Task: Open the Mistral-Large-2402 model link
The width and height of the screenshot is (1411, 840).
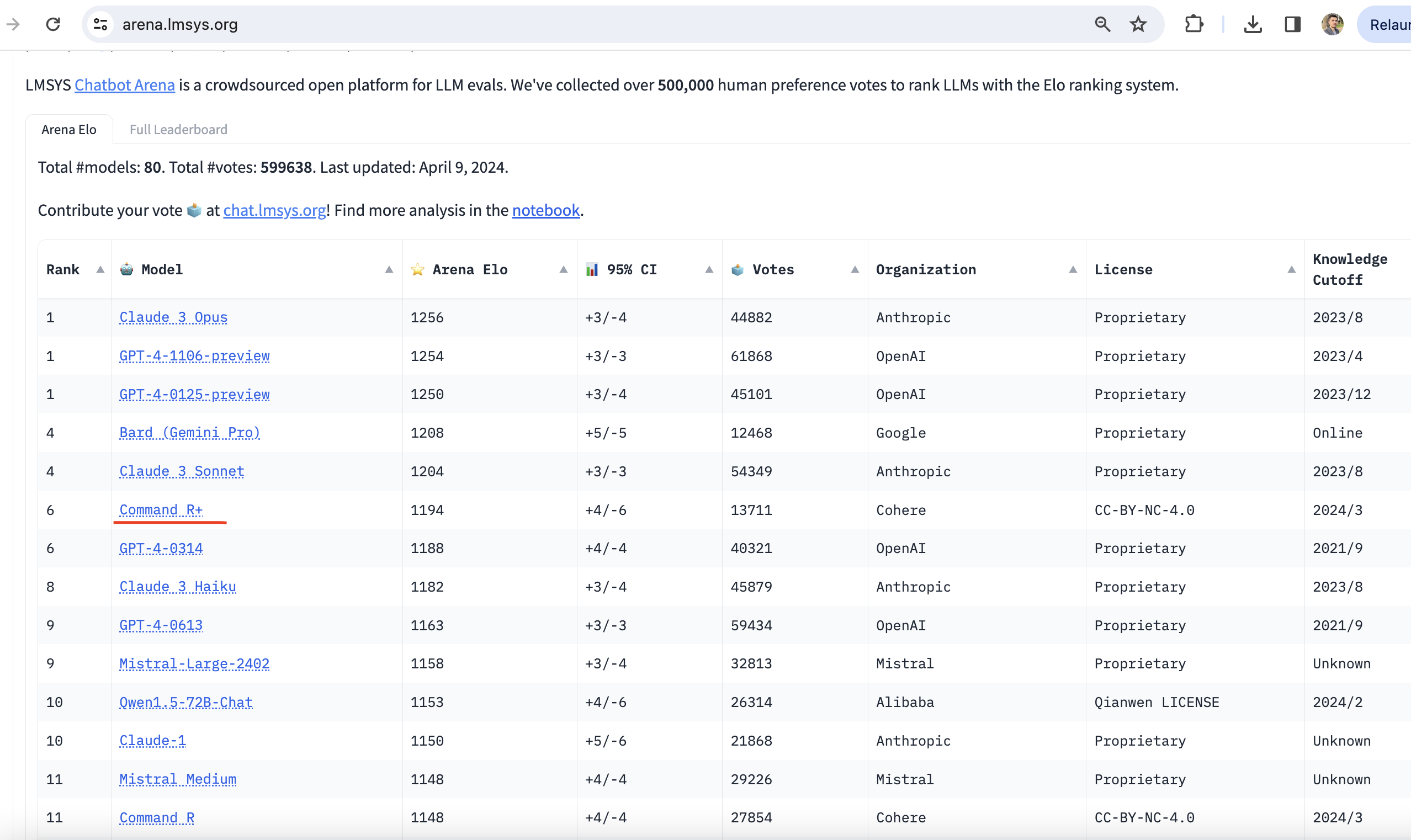Action: point(194,664)
